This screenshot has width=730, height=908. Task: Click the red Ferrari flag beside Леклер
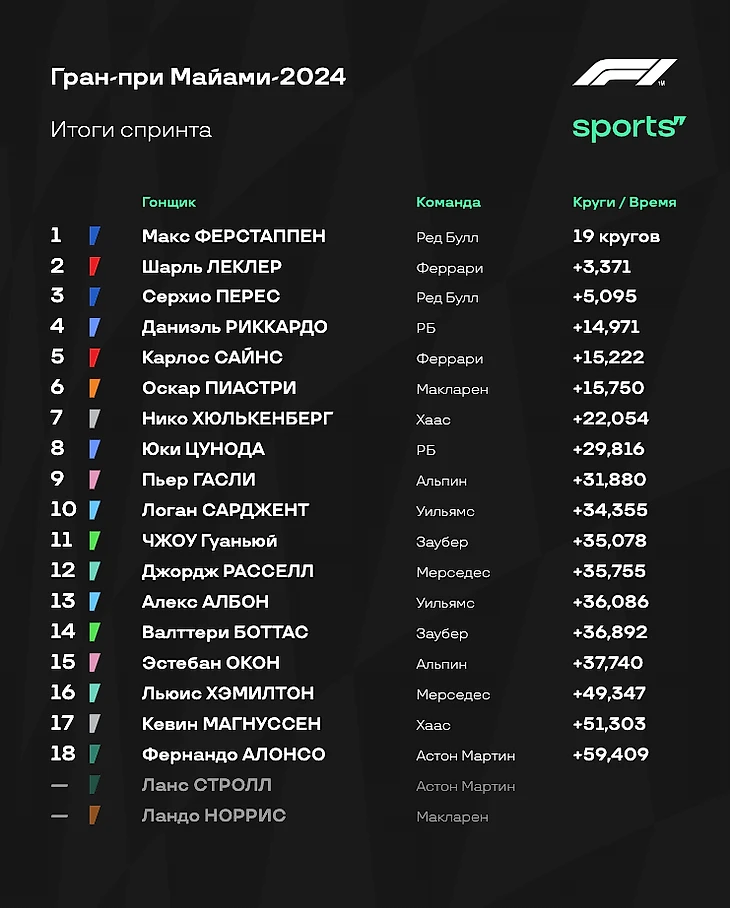click(x=94, y=266)
